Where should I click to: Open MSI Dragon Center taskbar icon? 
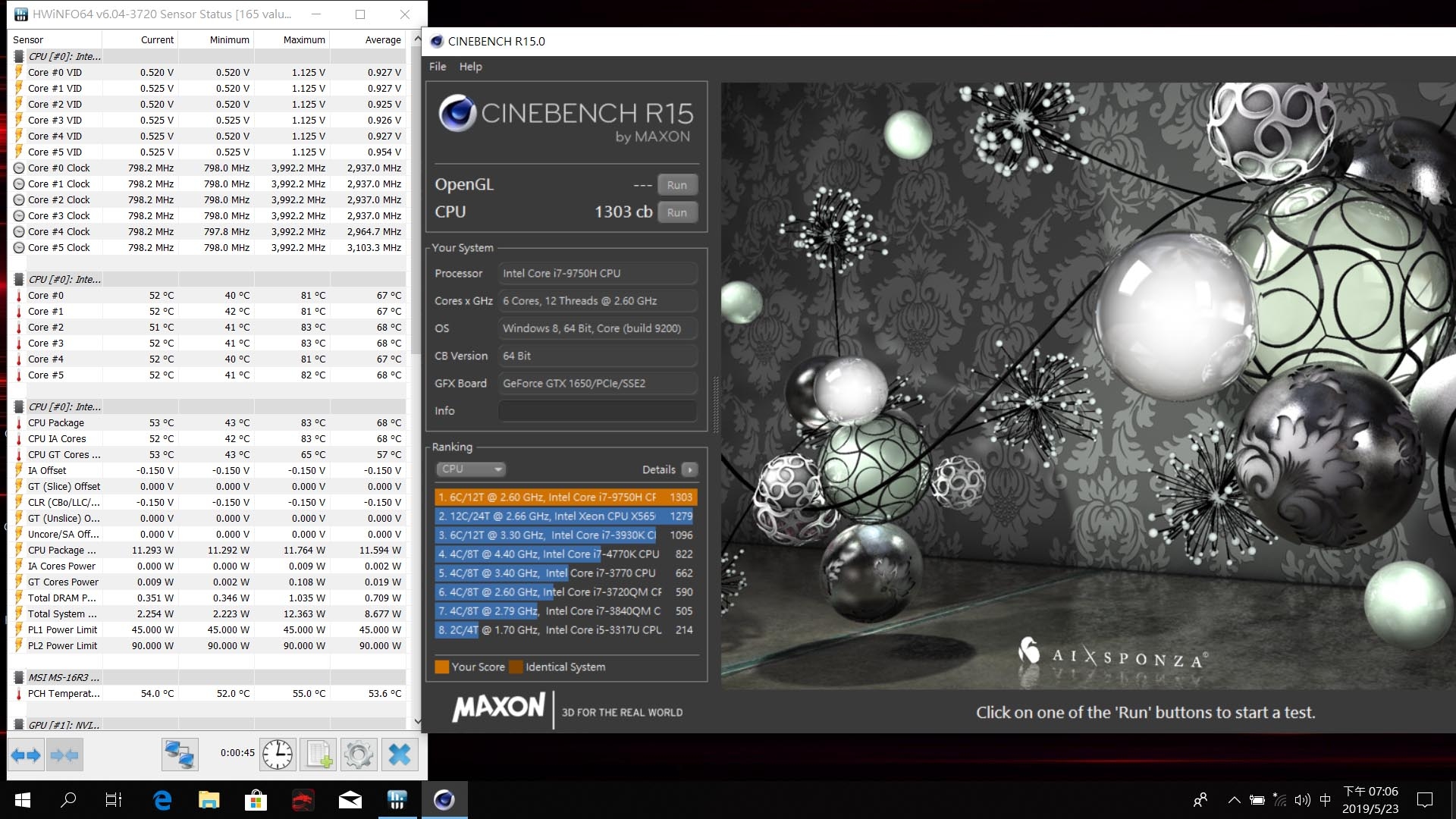point(303,800)
